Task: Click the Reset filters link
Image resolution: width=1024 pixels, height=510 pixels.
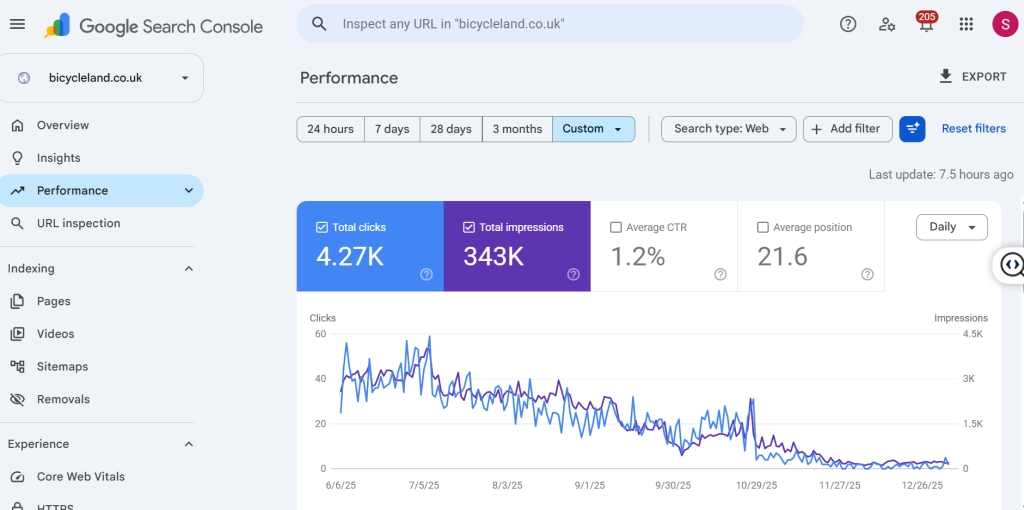Action: (974, 129)
